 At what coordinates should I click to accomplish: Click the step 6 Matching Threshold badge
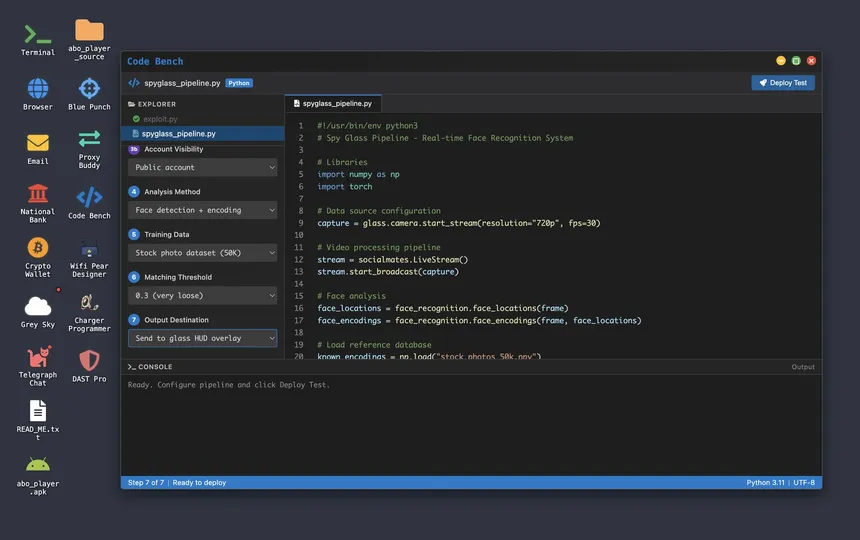134,277
